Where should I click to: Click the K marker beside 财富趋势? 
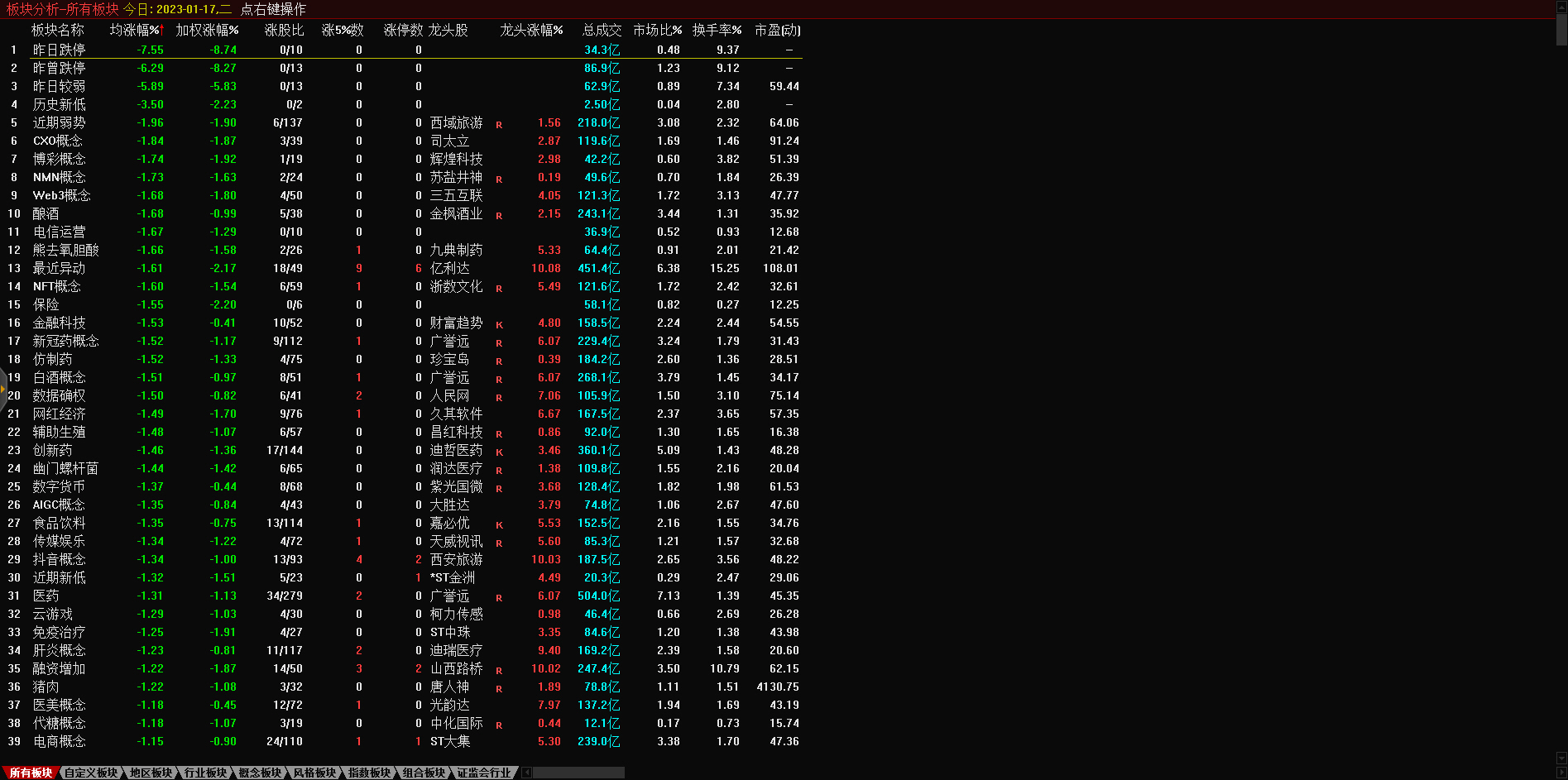(x=499, y=325)
